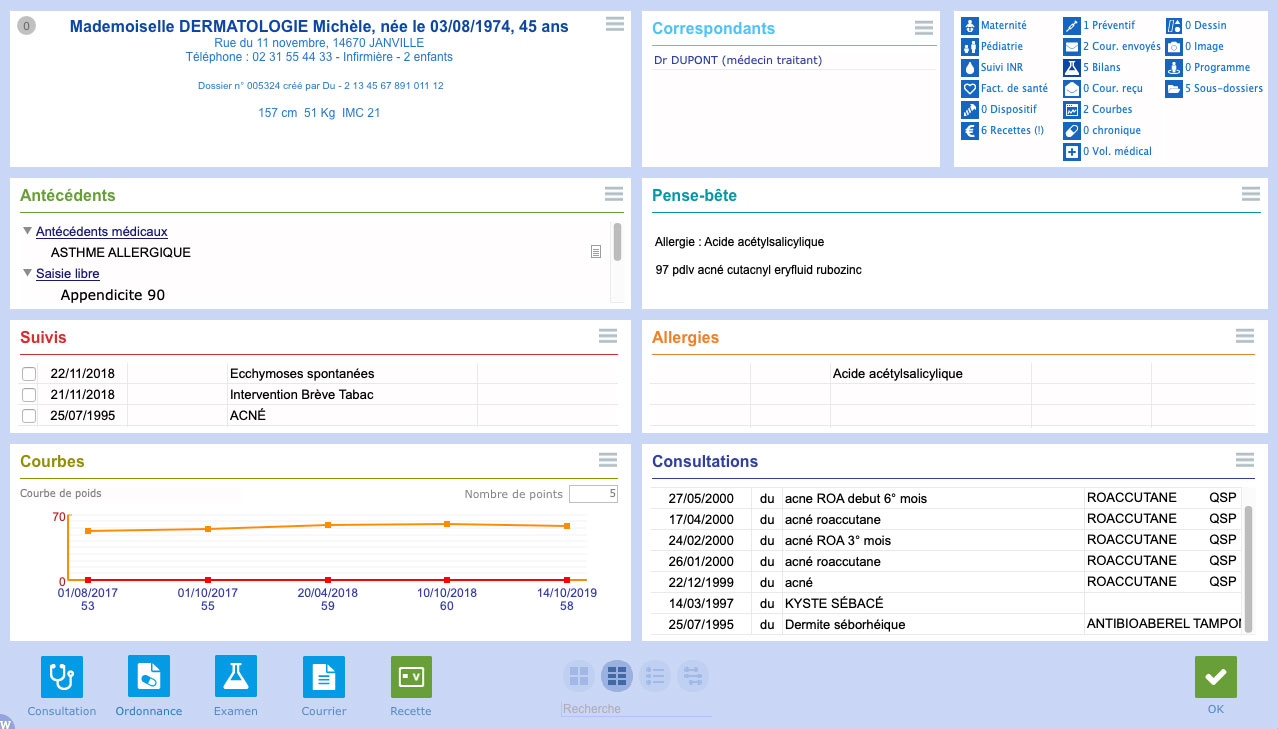Open the Allergies panel options menu
The image size is (1278, 729).
pyautogui.click(x=1245, y=336)
